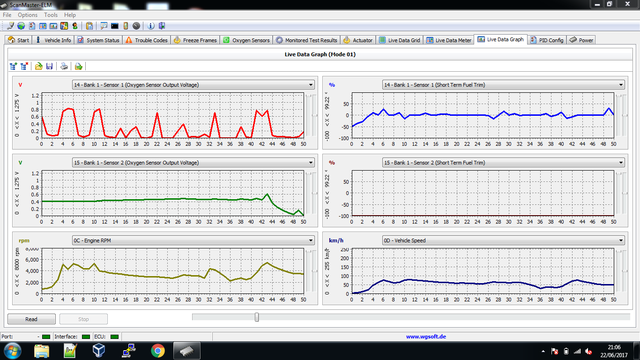
Task: Click the Read button
Action: [31, 319]
